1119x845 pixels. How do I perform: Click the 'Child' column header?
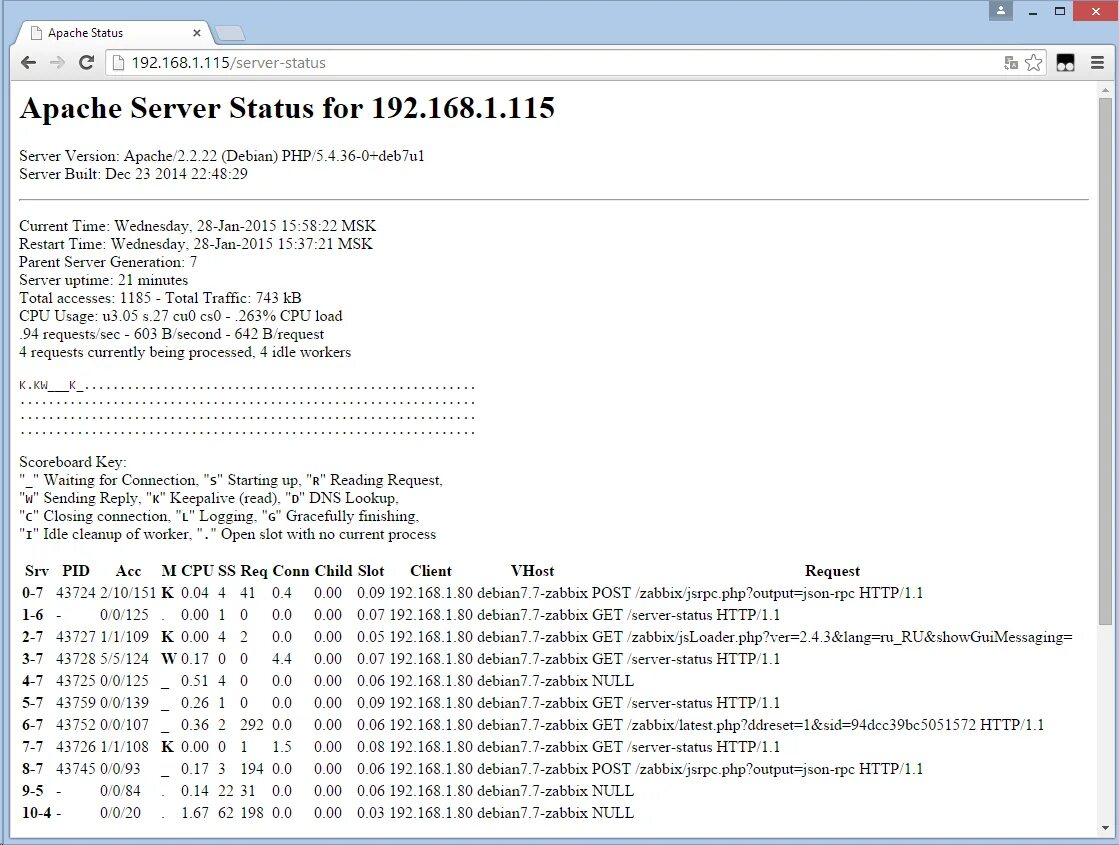333,571
